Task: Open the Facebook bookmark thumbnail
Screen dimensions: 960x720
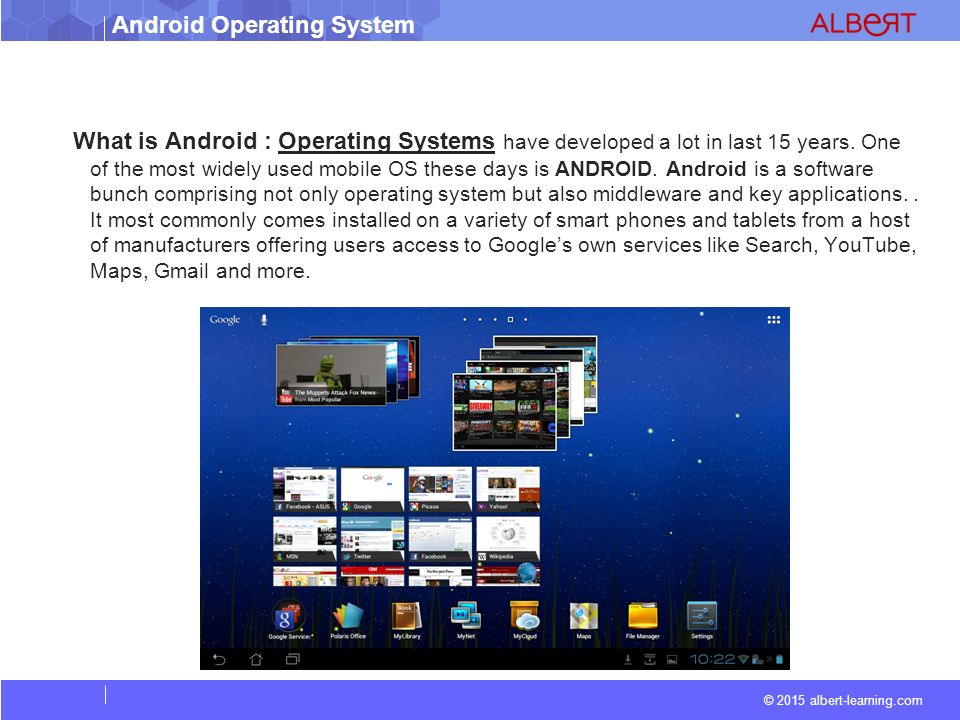Action: click(x=440, y=539)
